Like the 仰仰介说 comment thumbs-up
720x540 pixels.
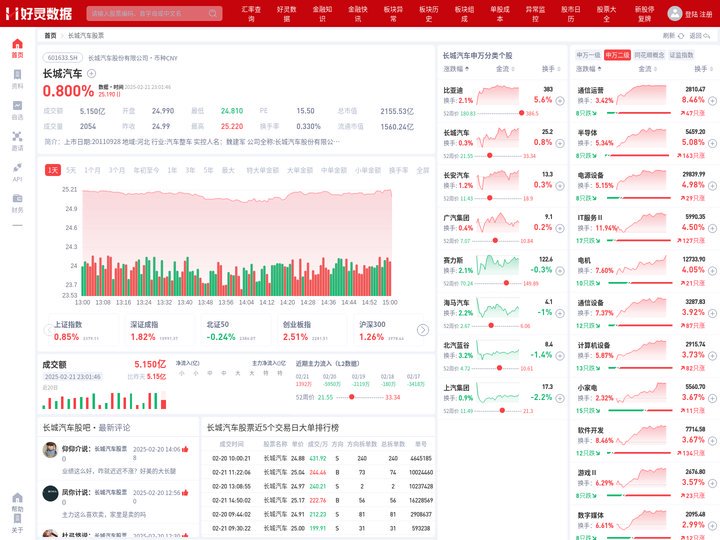click(185, 449)
